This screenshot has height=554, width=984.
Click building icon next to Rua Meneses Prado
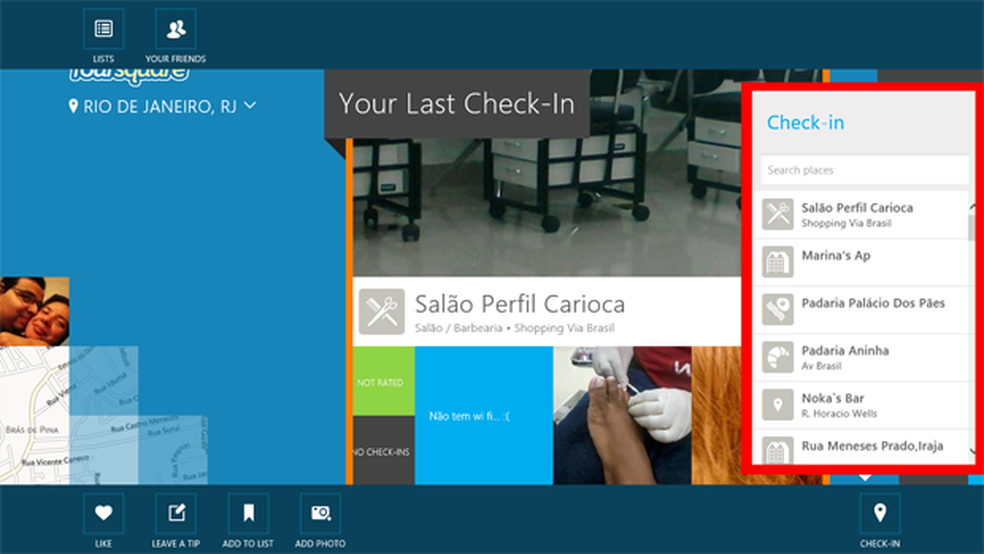[778, 450]
